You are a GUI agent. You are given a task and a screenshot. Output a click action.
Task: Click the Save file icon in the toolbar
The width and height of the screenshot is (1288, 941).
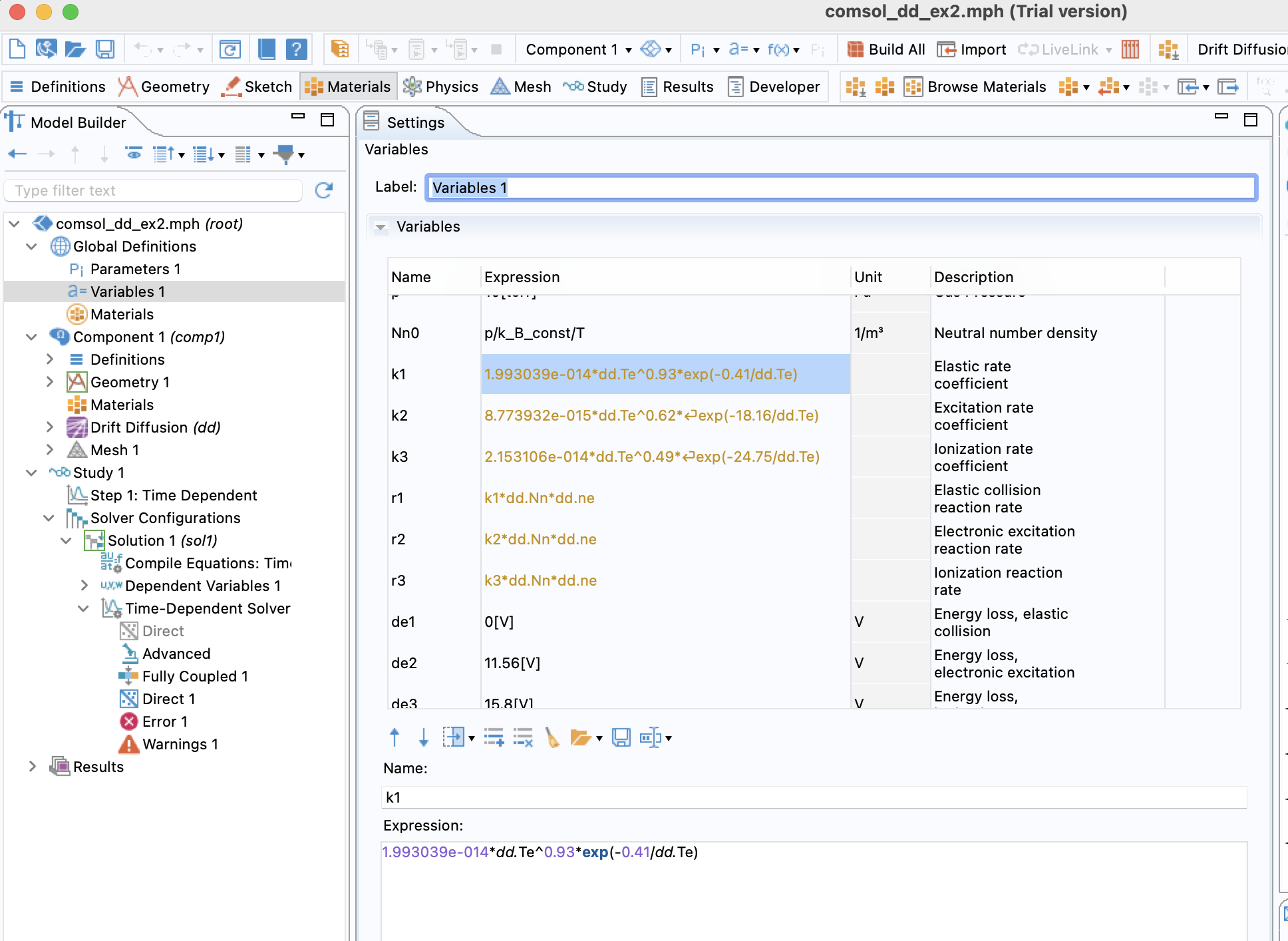tap(105, 49)
